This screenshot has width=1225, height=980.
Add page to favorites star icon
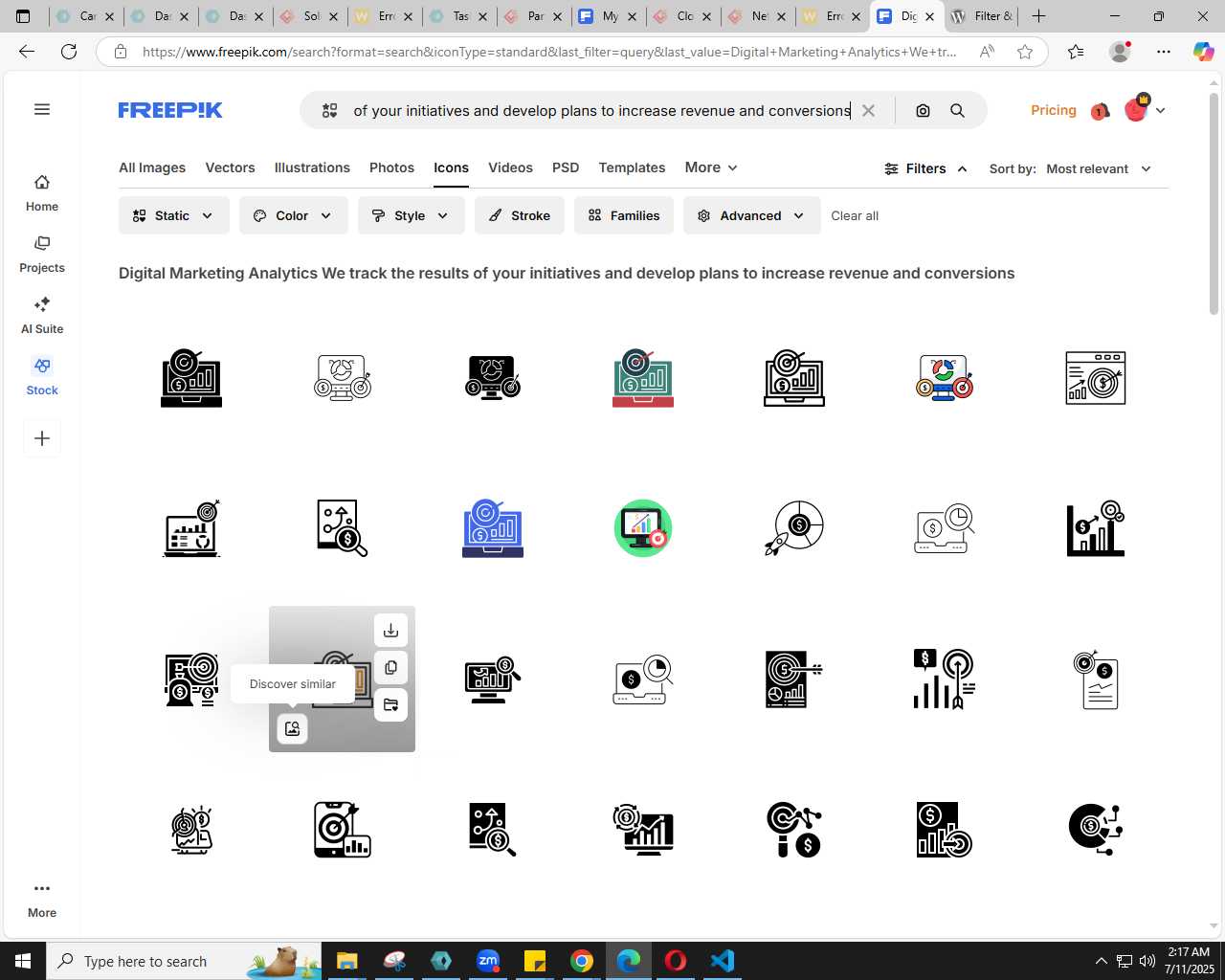pos(1025,52)
